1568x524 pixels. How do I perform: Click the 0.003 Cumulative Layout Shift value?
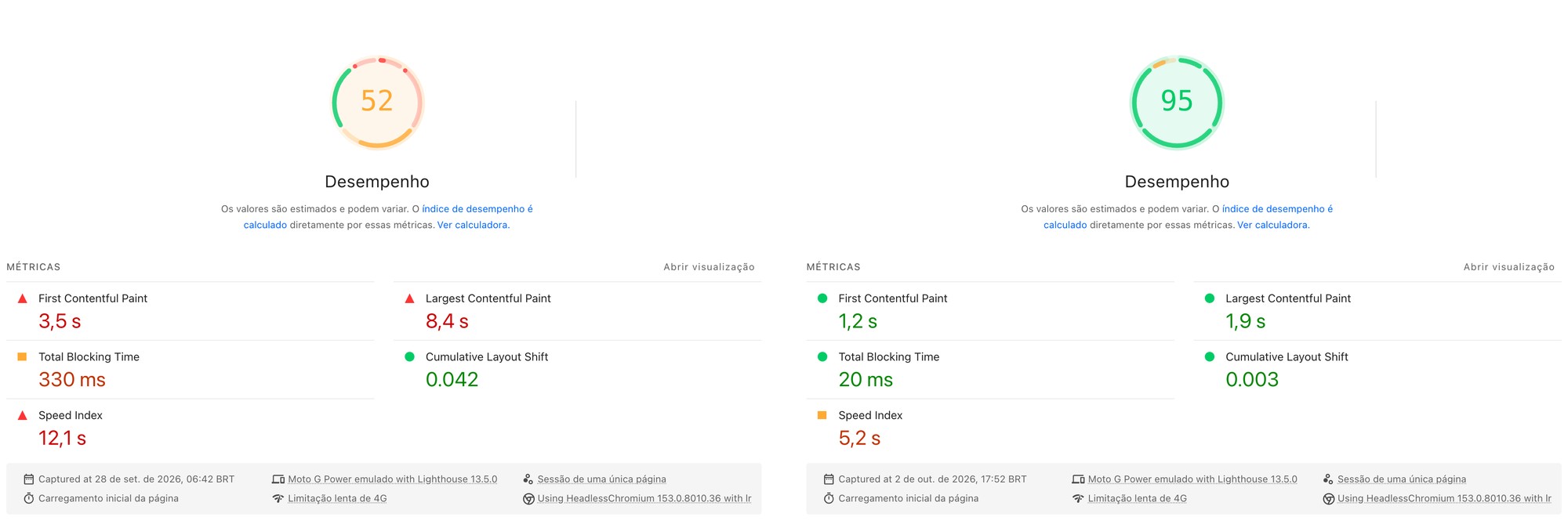click(x=1252, y=380)
